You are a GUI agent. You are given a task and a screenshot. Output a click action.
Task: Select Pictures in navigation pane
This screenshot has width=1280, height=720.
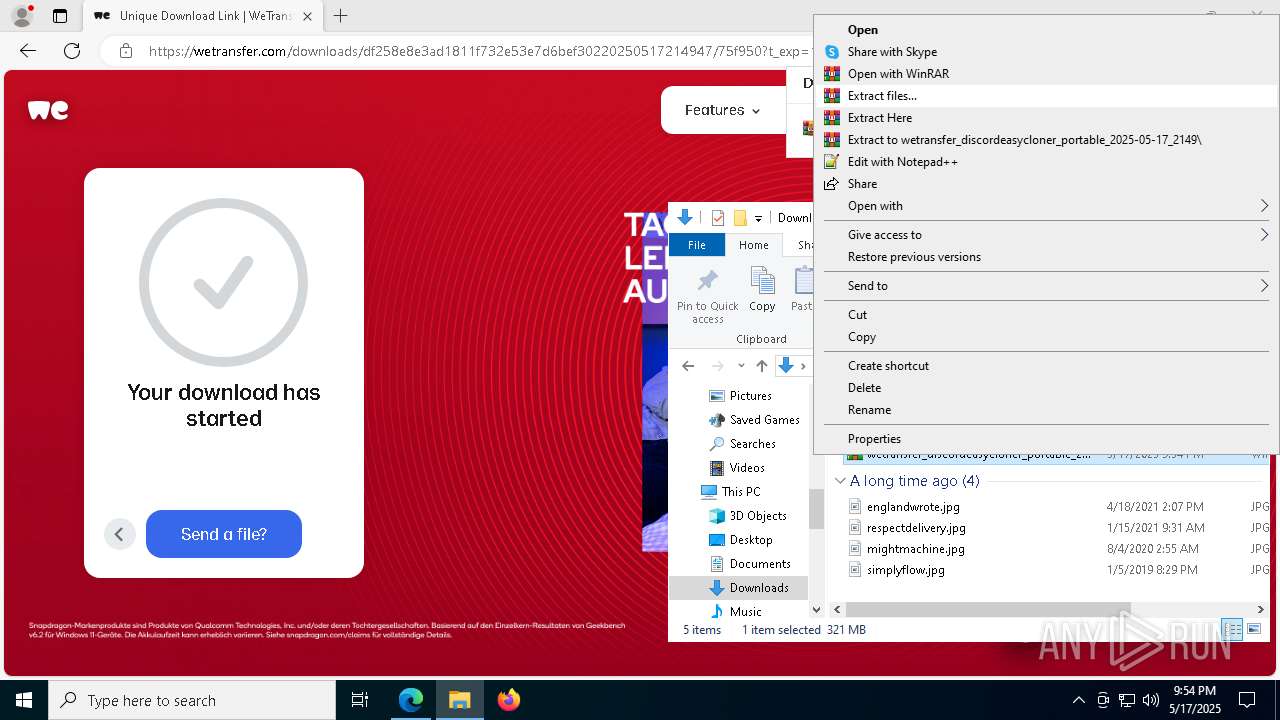(x=751, y=396)
